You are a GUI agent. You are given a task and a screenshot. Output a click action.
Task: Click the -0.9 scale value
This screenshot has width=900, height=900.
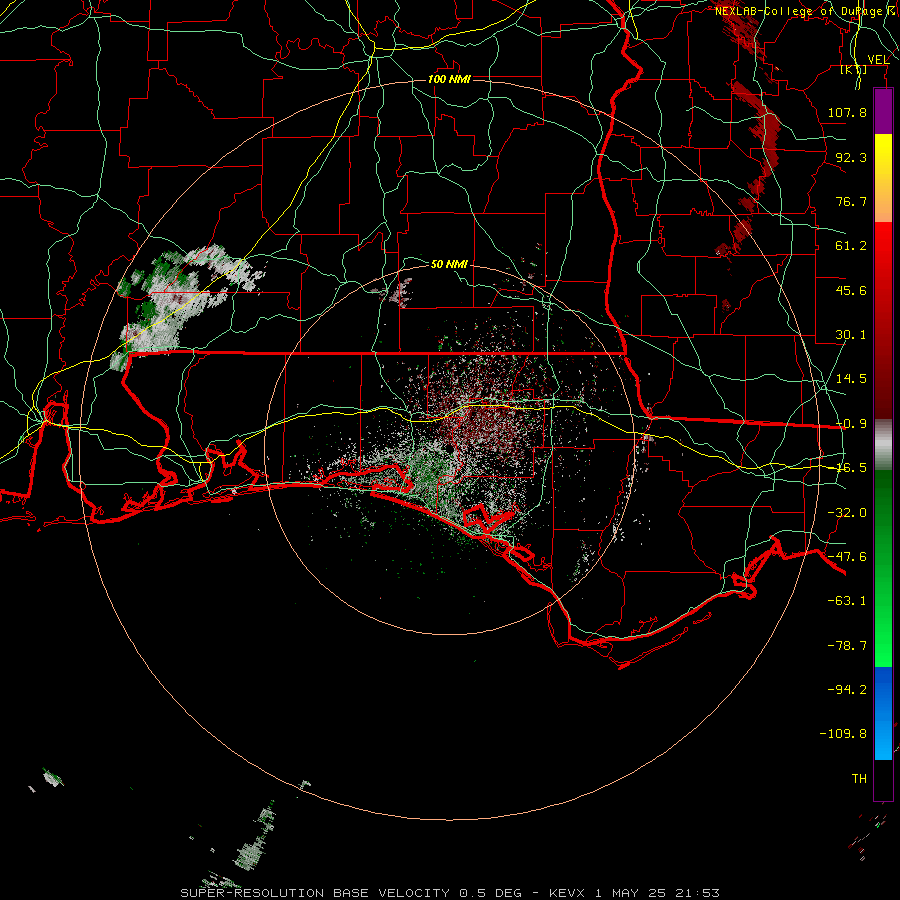tap(851, 424)
